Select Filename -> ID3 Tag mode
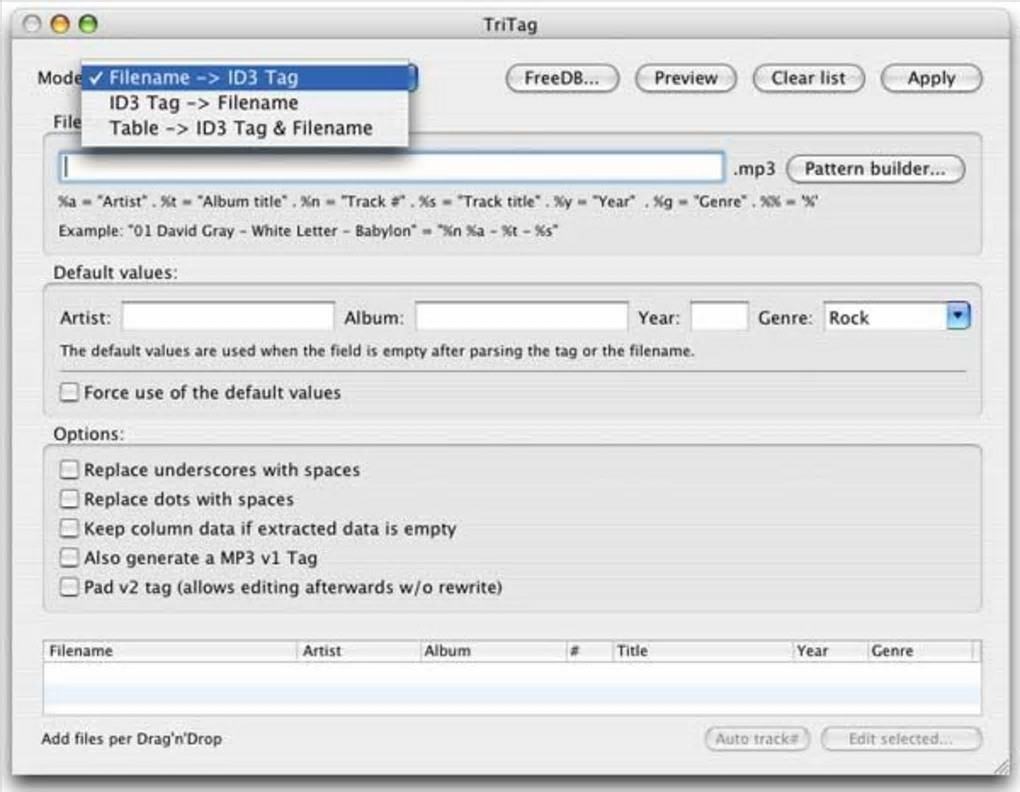This screenshot has height=792, width=1020. [x=245, y=77]
